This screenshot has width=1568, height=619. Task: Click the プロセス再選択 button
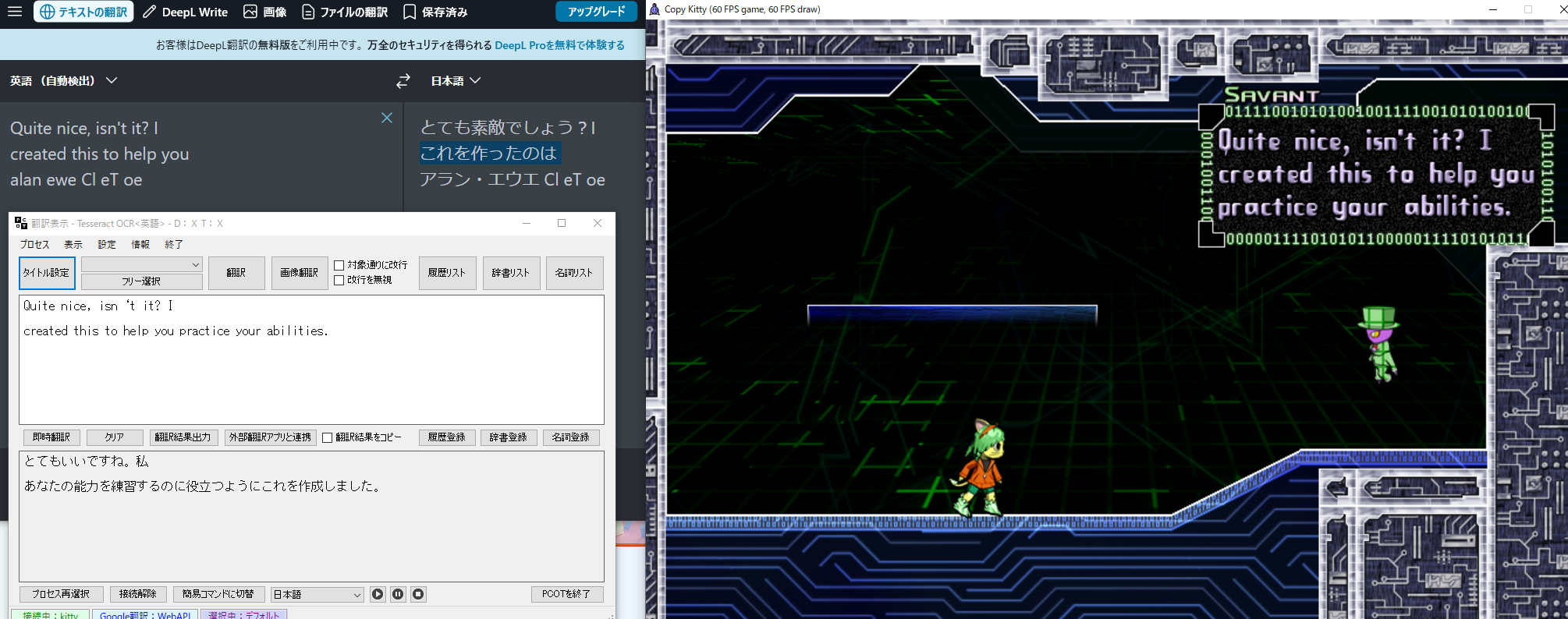pos(61,594)
